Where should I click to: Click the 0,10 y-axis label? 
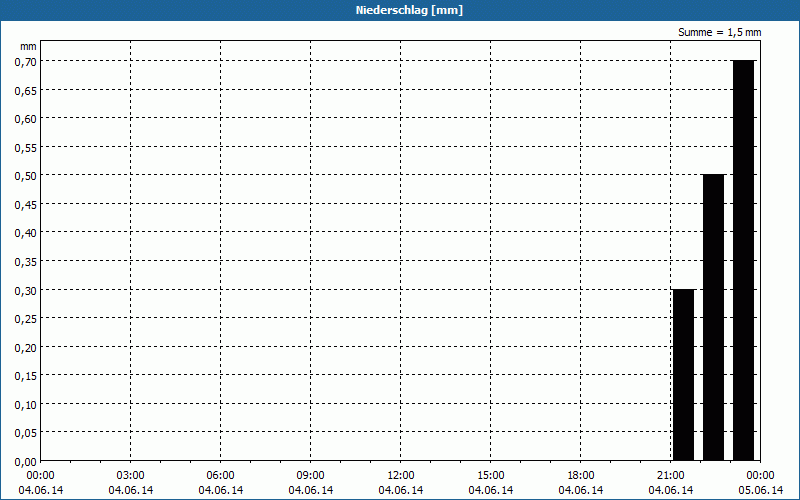[26, 405]
